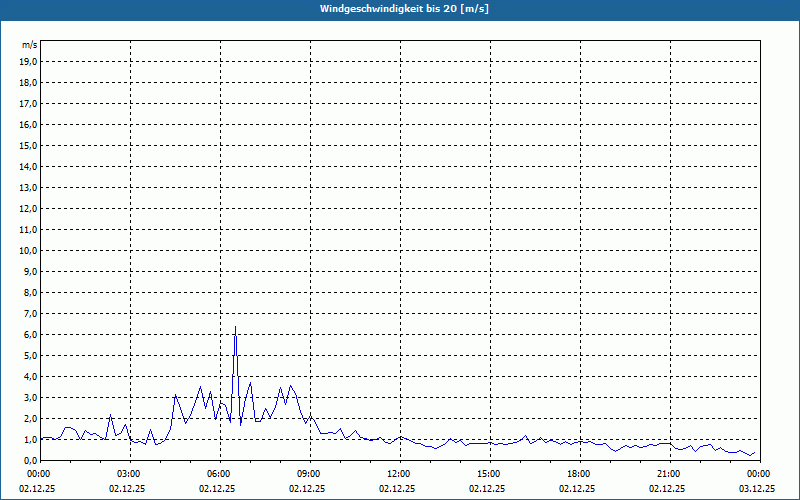This screenshot has height=500, width=800.
Task: Click the m/s unit label
Action: 29,45
